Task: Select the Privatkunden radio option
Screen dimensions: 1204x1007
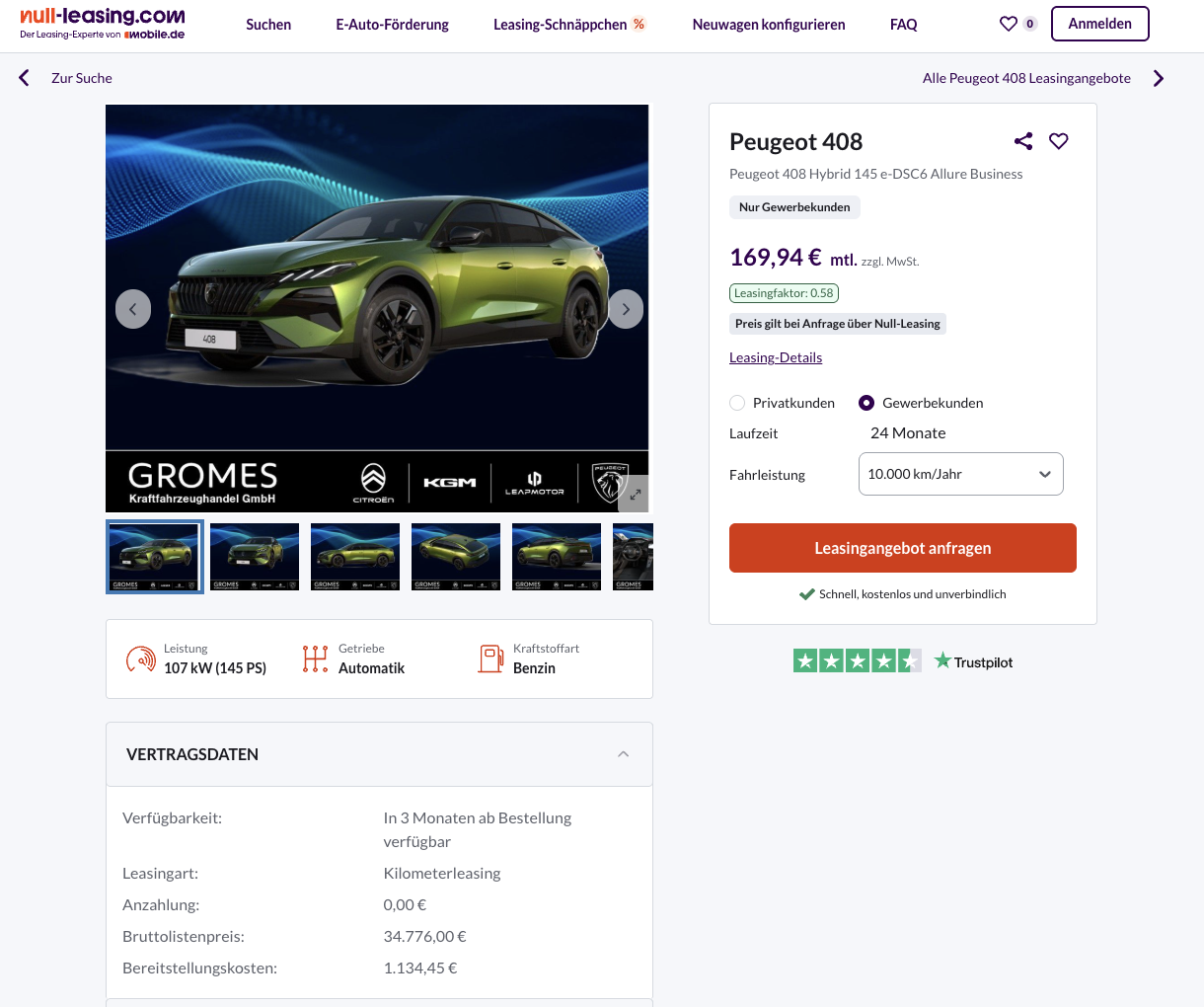Action: 737,403
